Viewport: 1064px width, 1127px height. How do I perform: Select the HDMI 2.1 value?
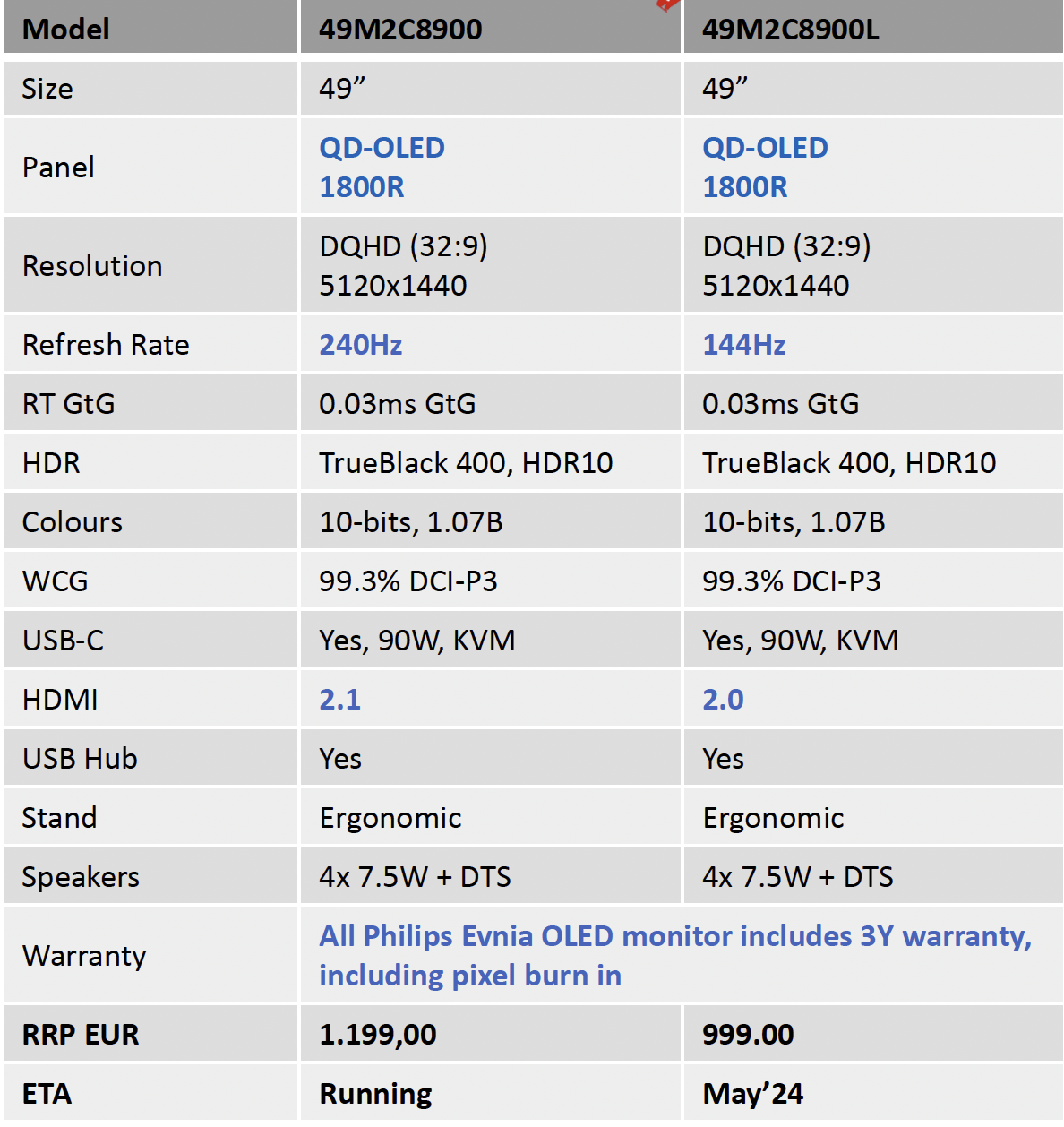click(x=340, y=700)
